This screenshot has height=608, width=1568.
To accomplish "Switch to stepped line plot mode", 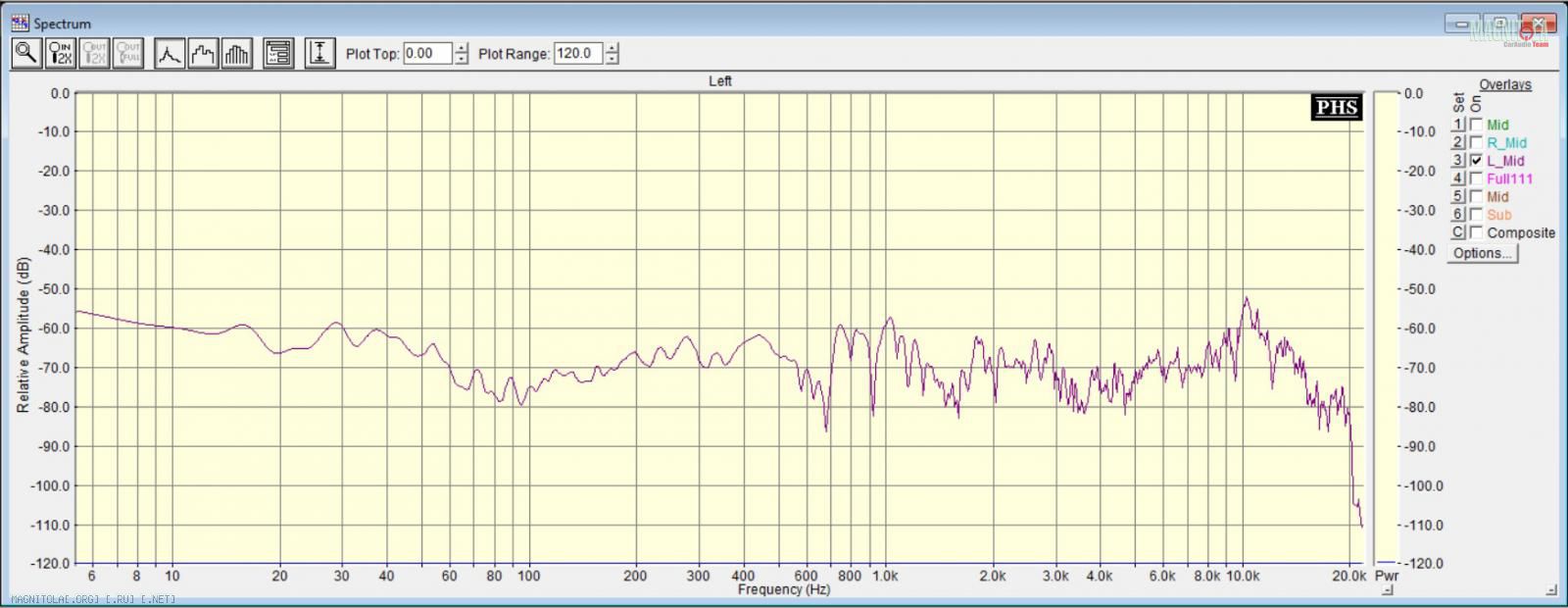I will (x=203, y=53).
